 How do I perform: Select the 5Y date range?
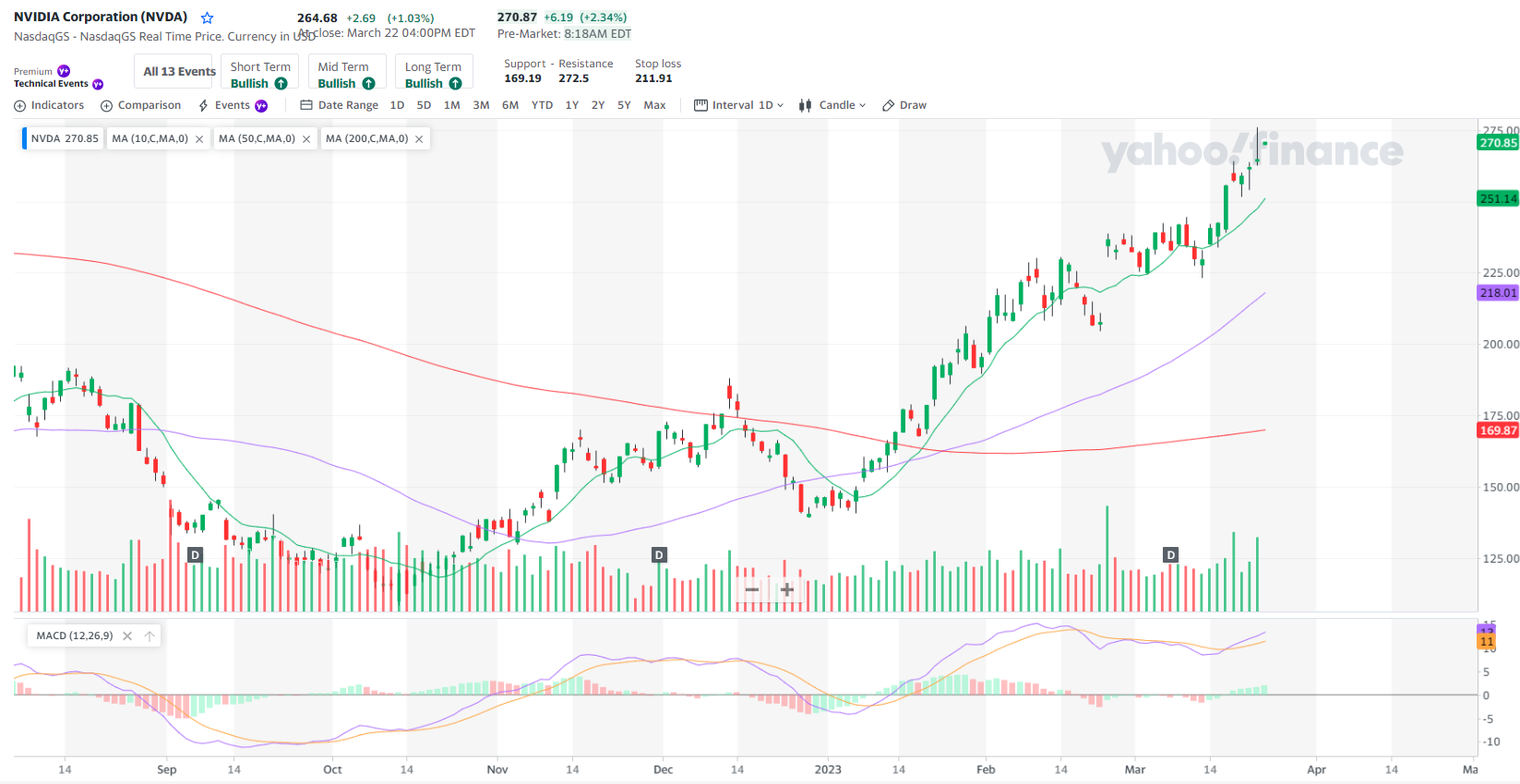pyautogui.click(x=624, y=105)
